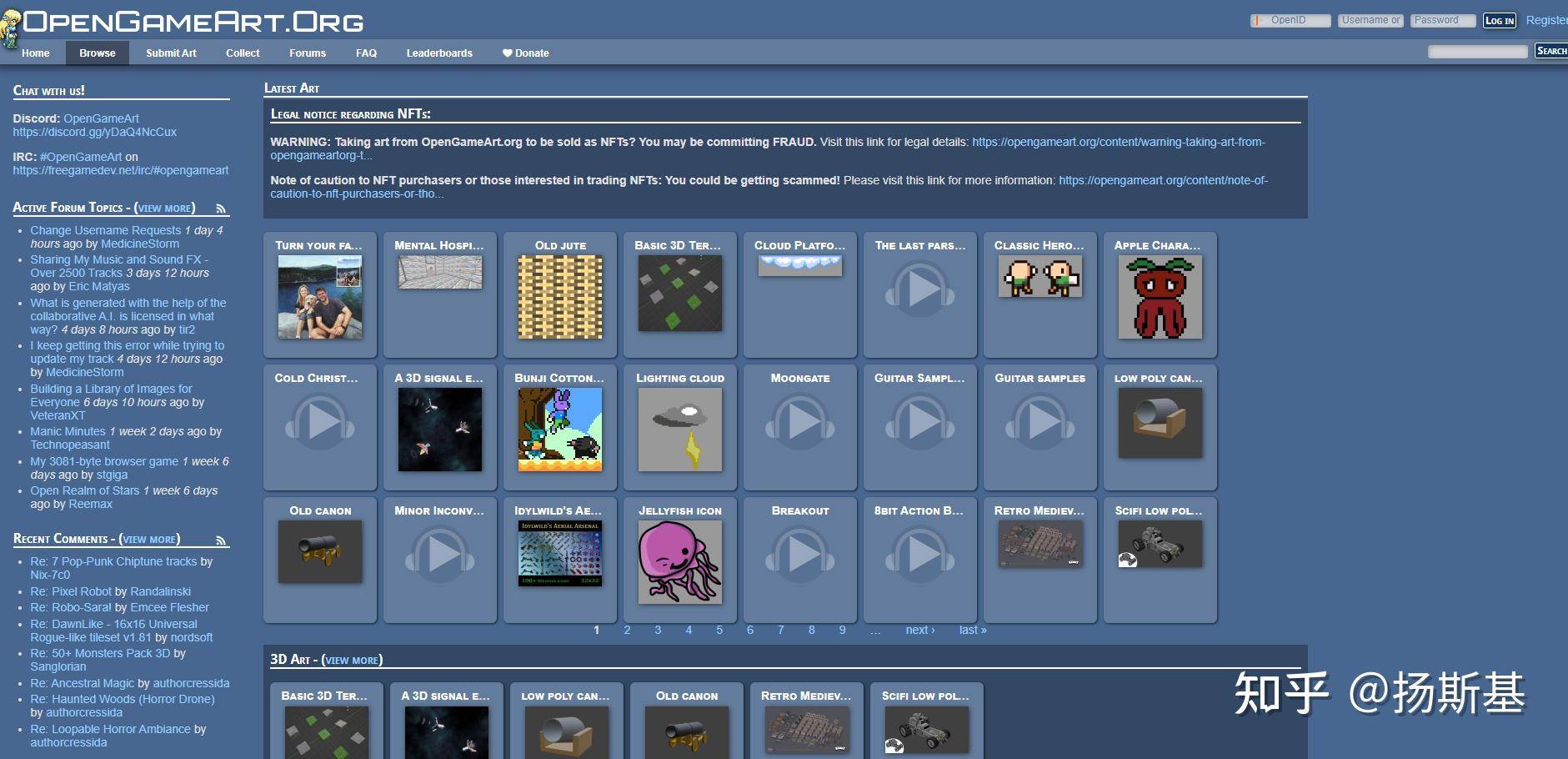
Task: Open the Forums menu item
Action: point(308,53)
